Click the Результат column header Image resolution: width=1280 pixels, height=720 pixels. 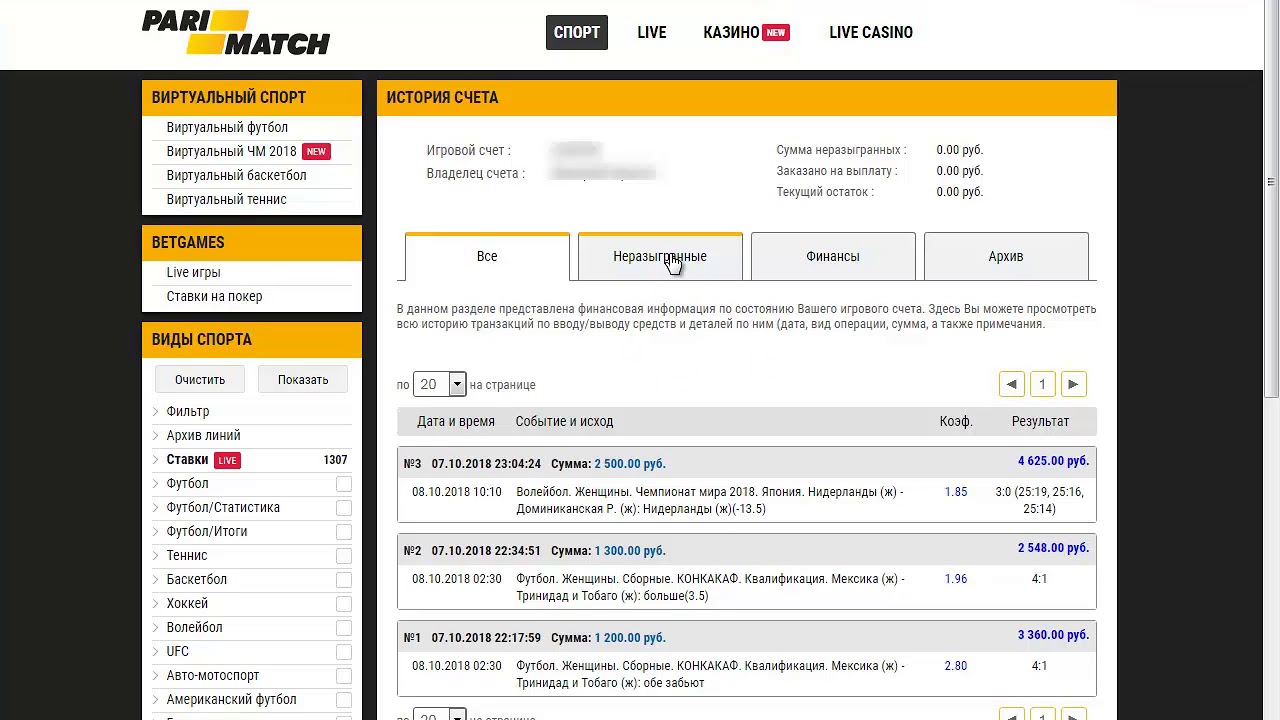[x=1040, y=421]
